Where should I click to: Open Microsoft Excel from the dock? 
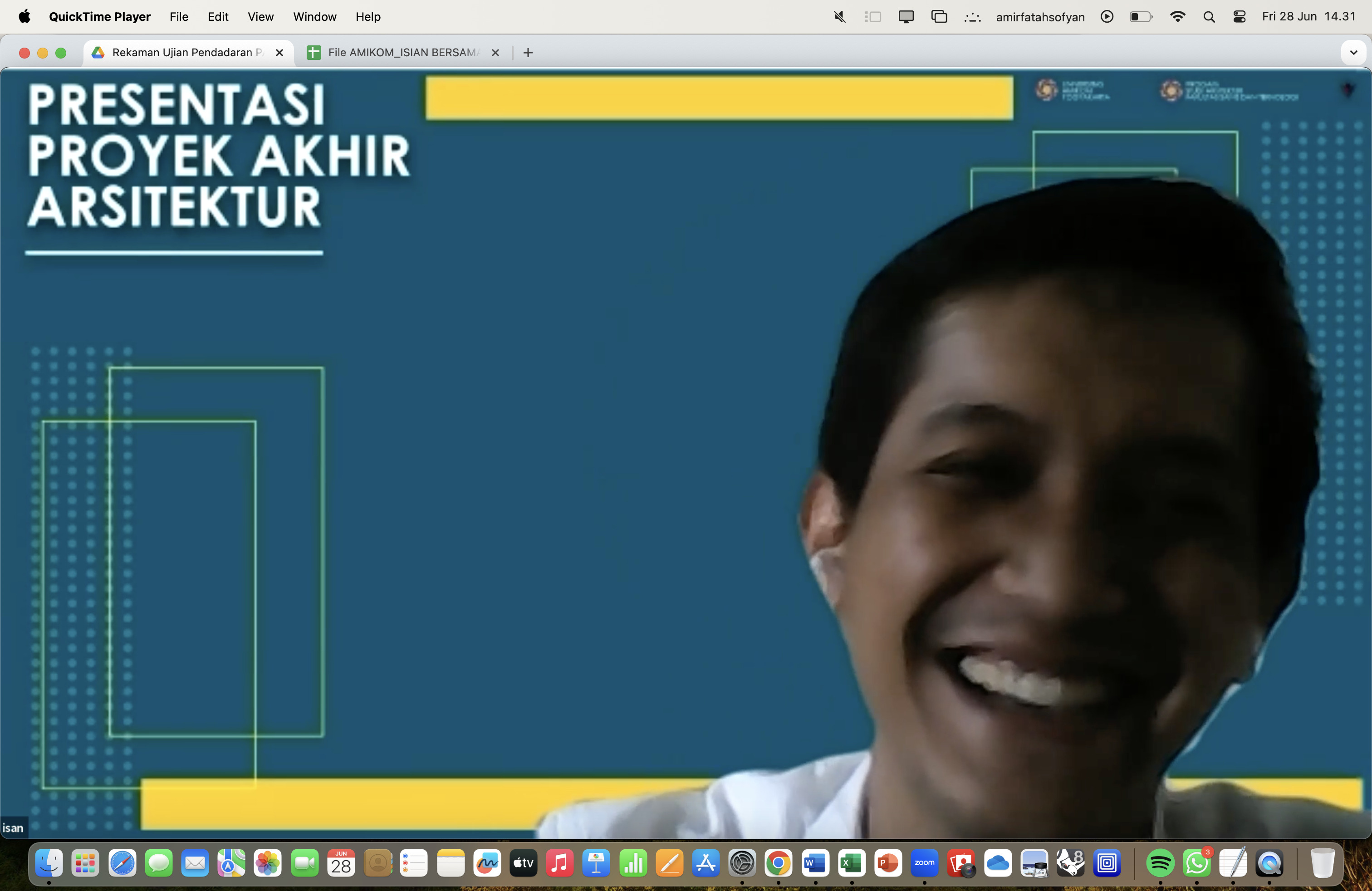point(852,863)
